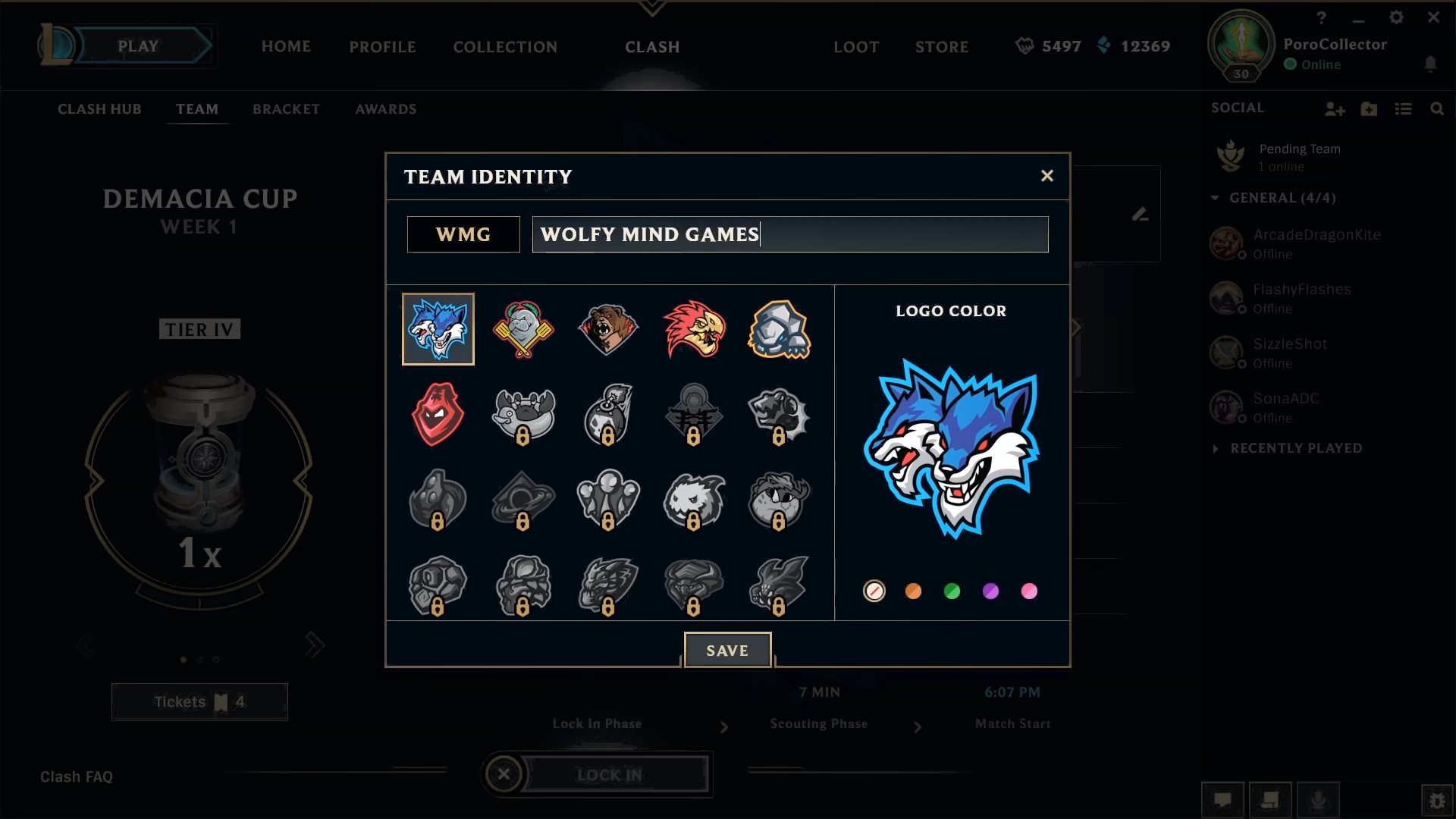Open the Clash FAQ link
The image size is (1456, 819).
click(77, 777)
